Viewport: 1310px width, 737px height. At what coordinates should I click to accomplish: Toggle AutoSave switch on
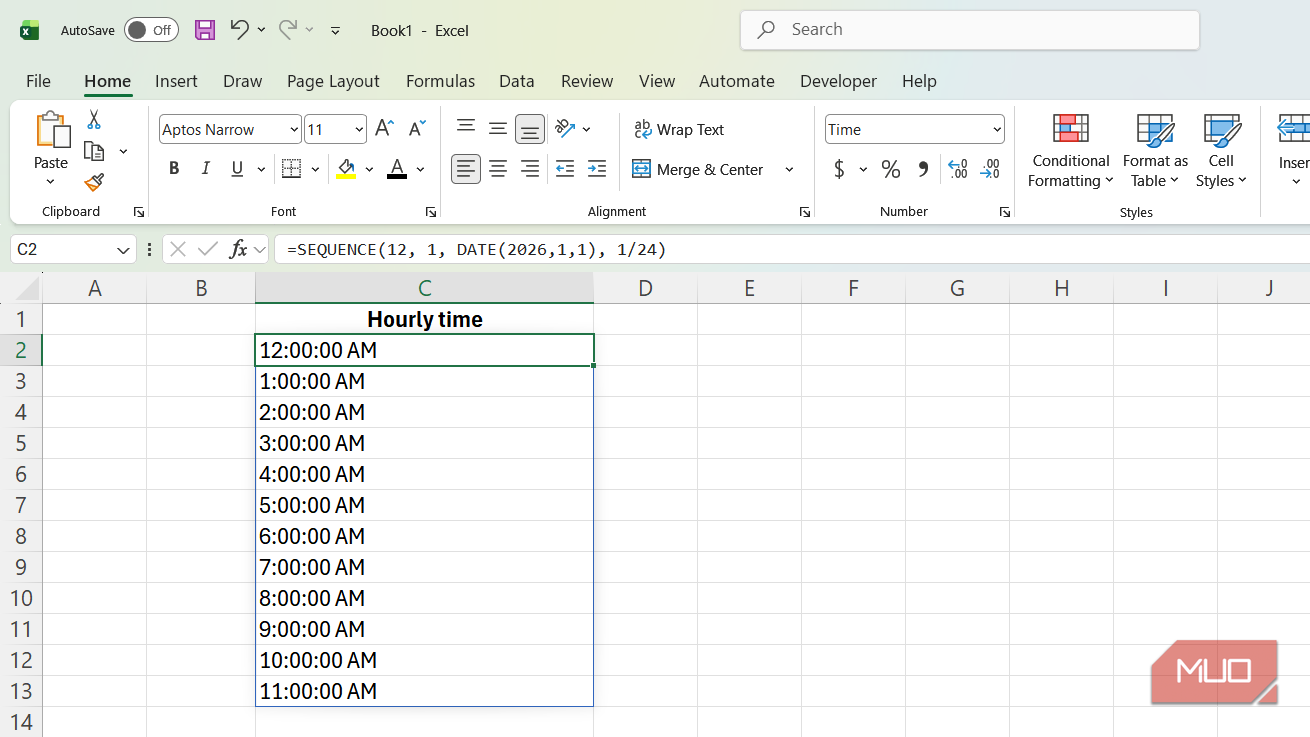(x=151, y=30)
